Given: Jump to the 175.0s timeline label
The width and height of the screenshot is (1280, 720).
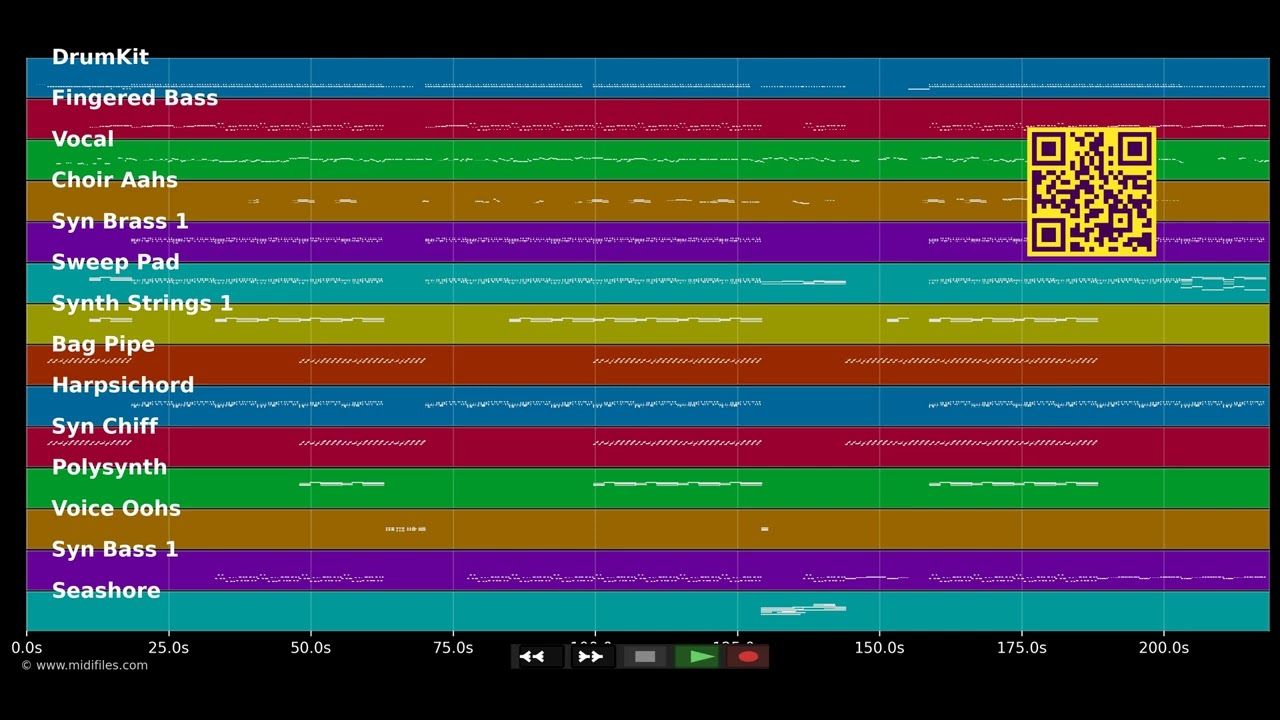Looking at the screenshot, I should click(x=1022, y=648).
